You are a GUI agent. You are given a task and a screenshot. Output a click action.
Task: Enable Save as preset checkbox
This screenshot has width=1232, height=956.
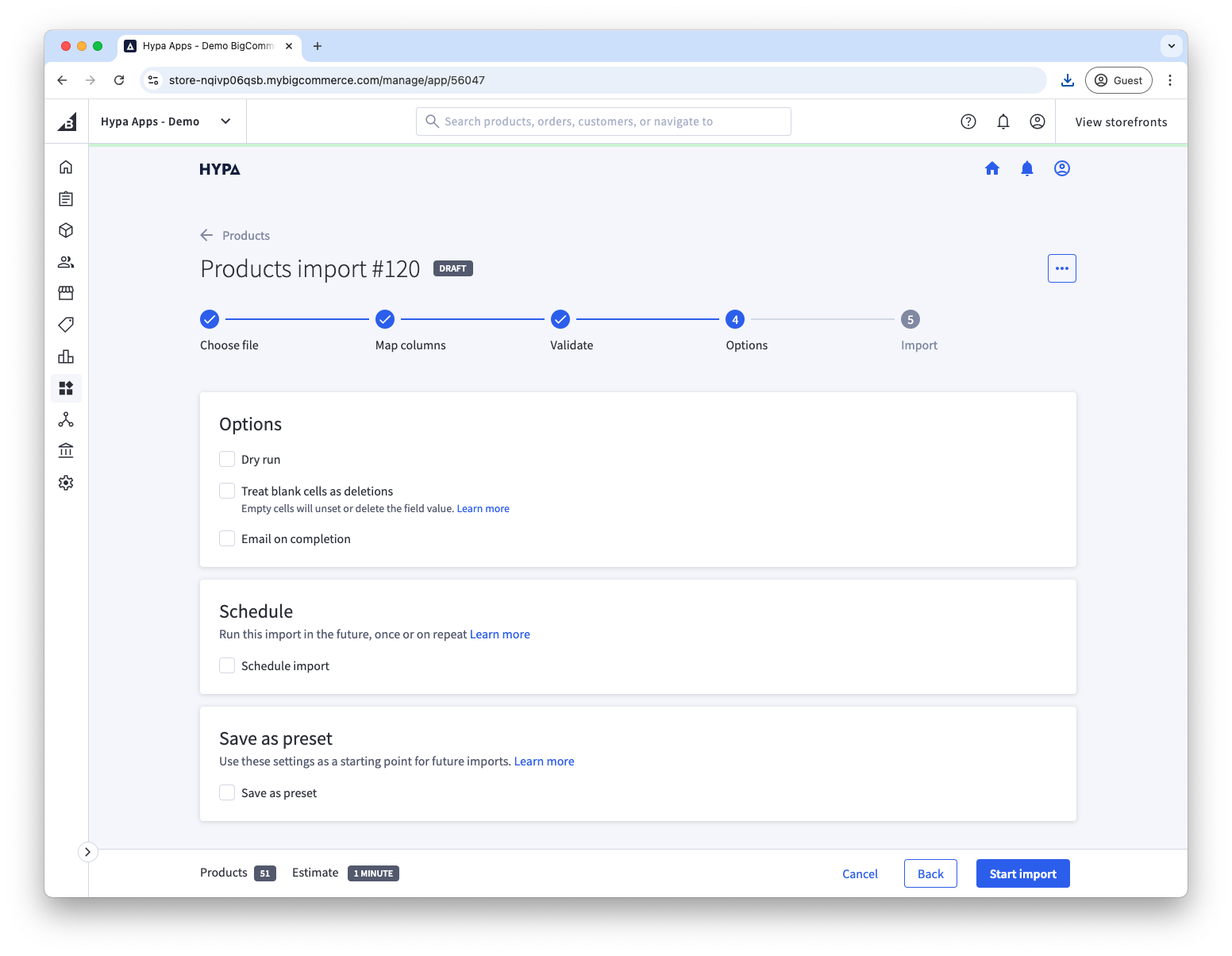(x=227, y=792)
